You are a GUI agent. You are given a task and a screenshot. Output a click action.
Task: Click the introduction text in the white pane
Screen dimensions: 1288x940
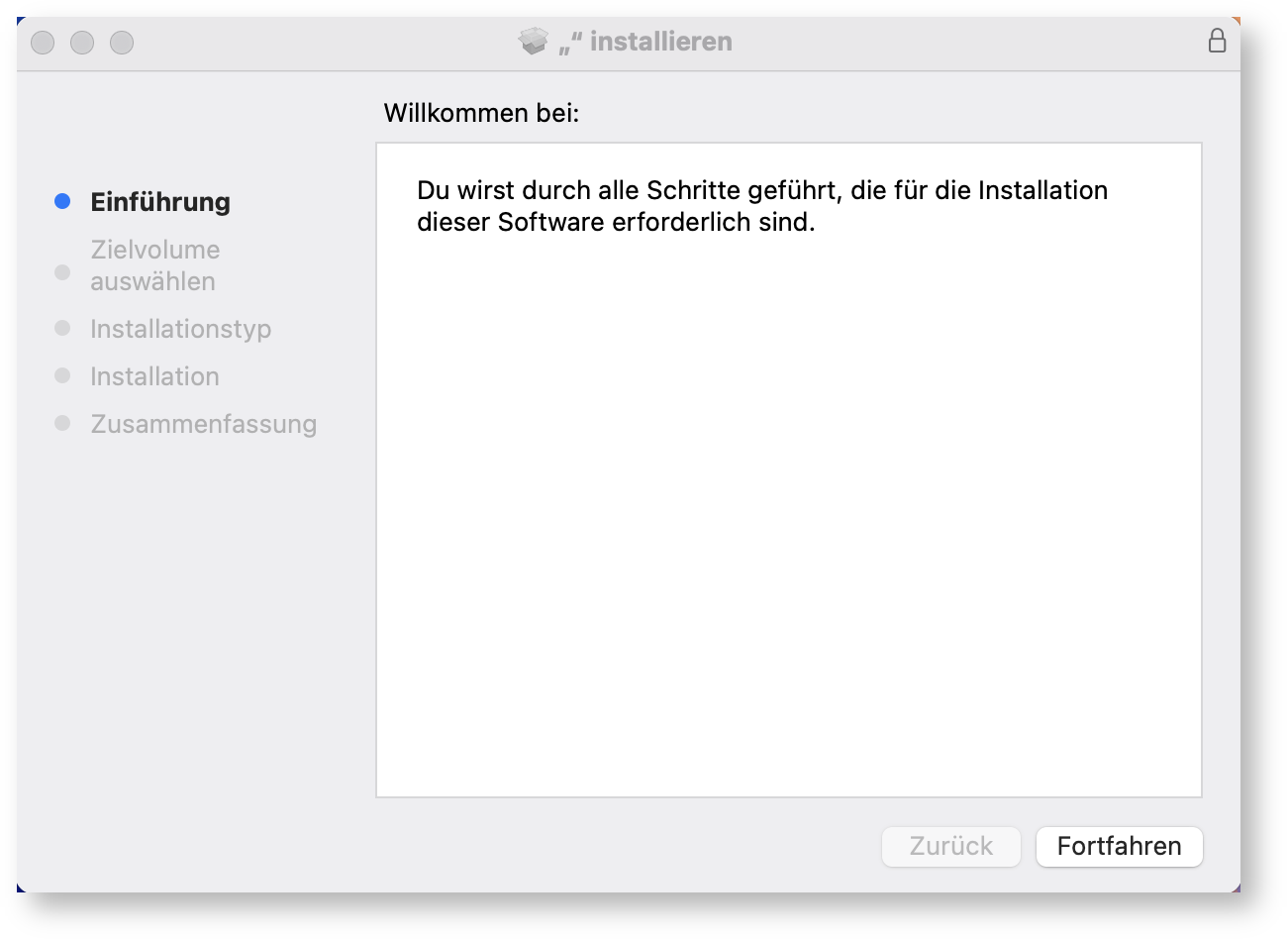click(x=761, y=206)
